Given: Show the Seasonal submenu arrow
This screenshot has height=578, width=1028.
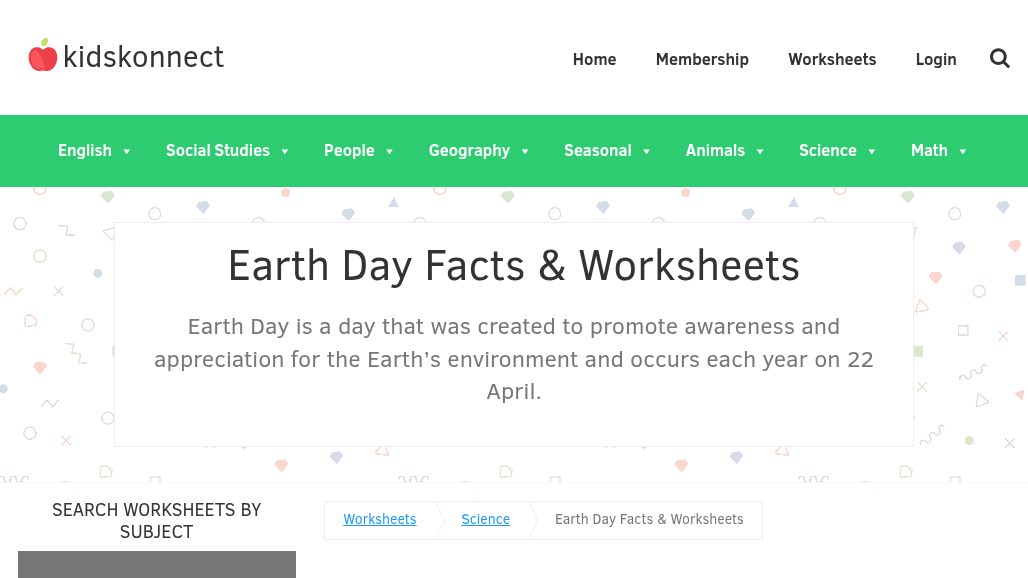Looking at the screenshot, I should (x=647, y=152).
